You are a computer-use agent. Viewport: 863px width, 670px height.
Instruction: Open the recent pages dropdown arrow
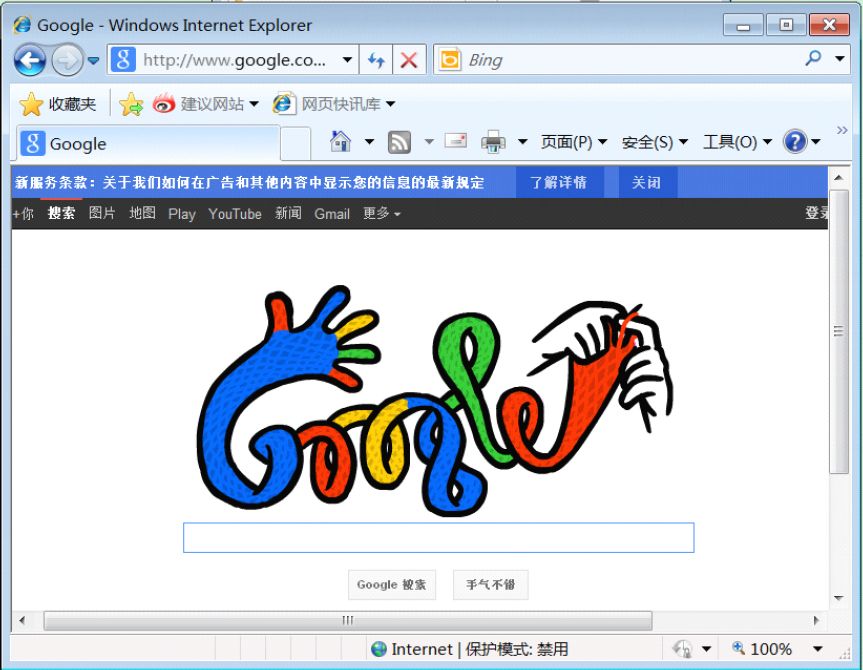tap(94, 60)
